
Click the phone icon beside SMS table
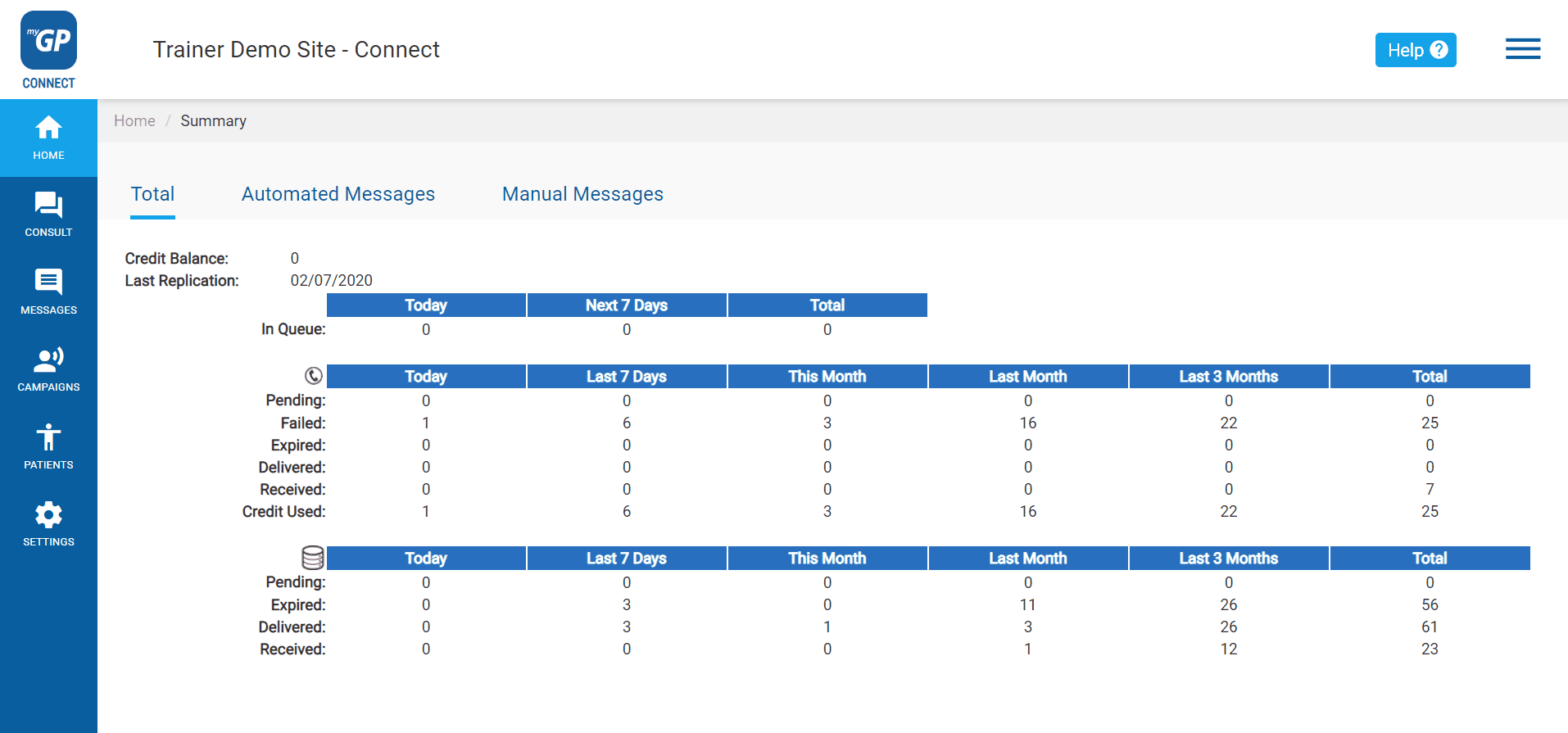(x=314, y=376)
